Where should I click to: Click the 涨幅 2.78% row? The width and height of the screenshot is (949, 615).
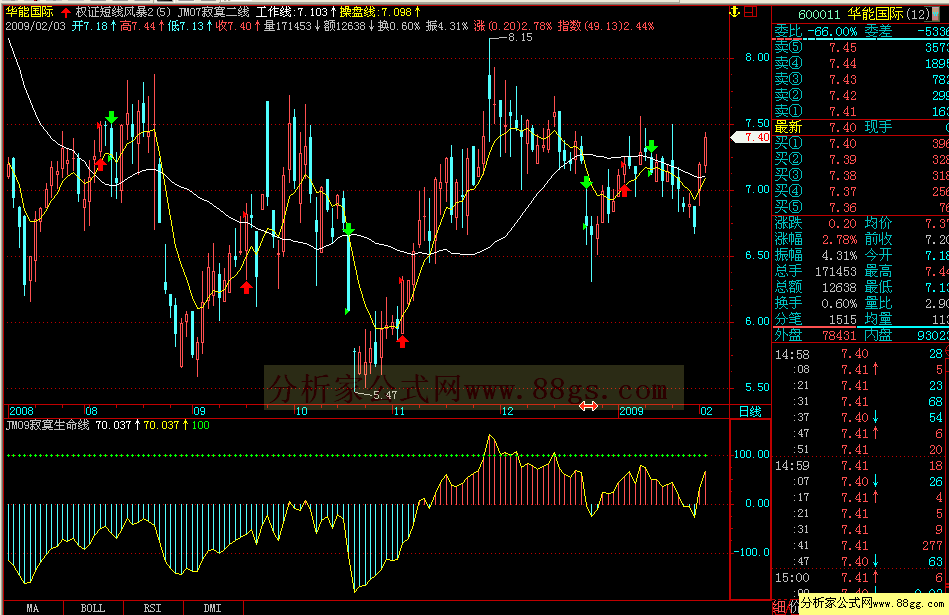816,239
